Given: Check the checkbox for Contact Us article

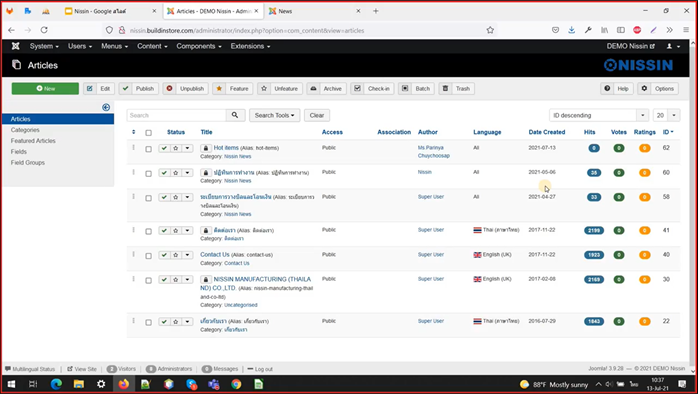Looking at the screenshot, I should click(149, 256).
